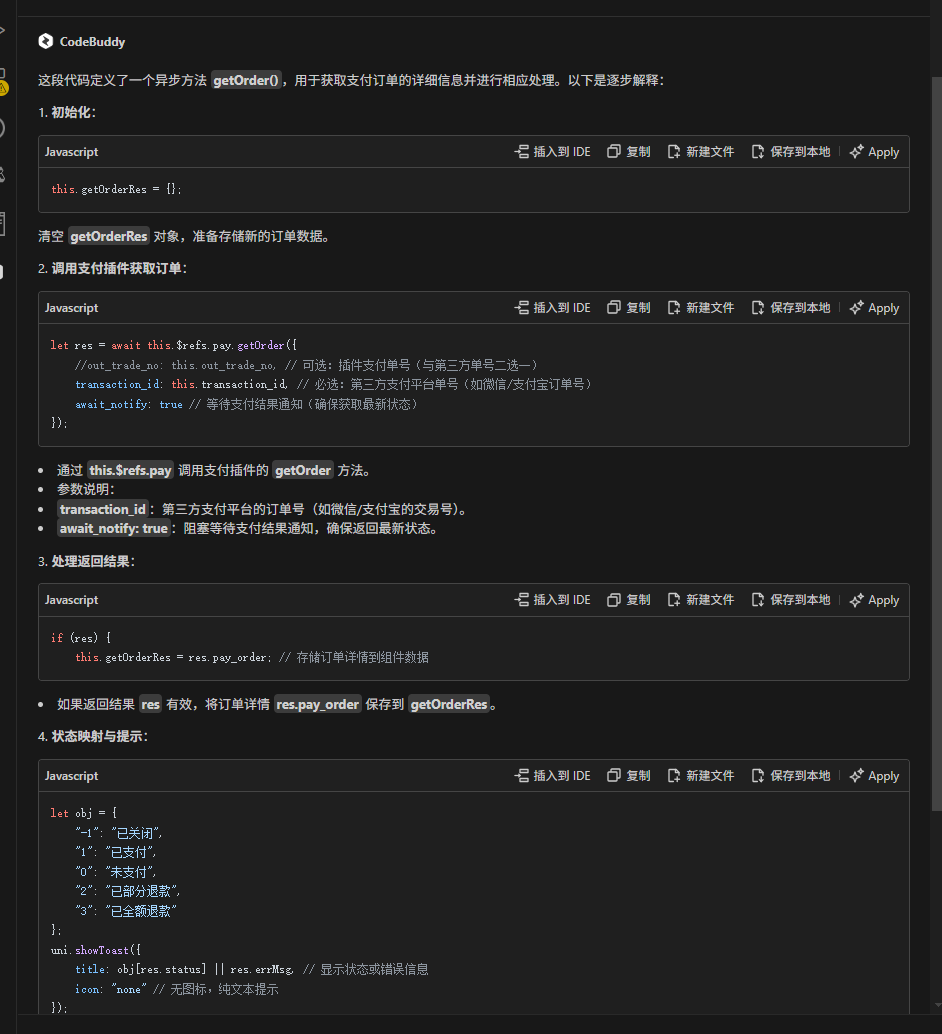Copy the 'this.getOrderRes = {}' code block
Viewport: 942px width, 1034px height.
coord(629,152)
